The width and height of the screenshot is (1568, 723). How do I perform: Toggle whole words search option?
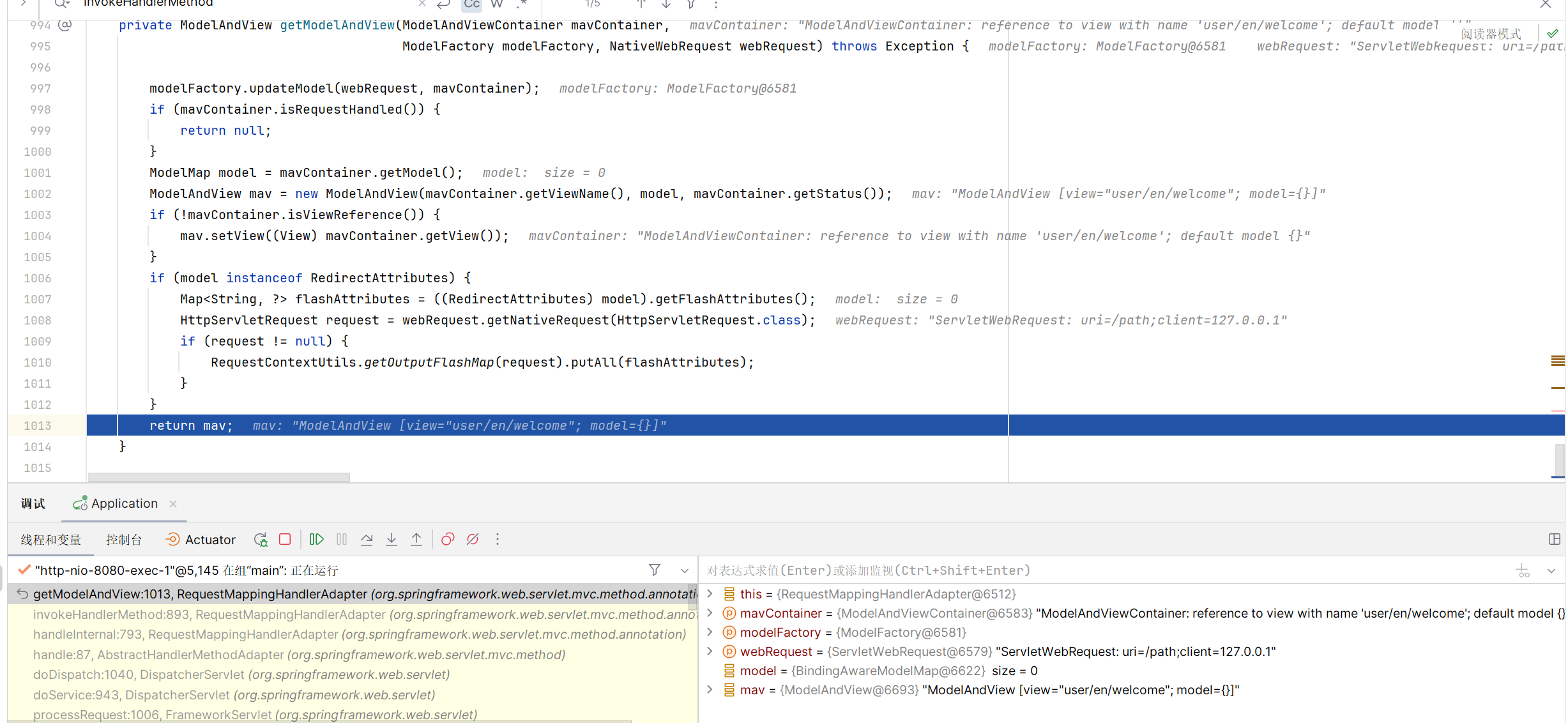point(496,4)
